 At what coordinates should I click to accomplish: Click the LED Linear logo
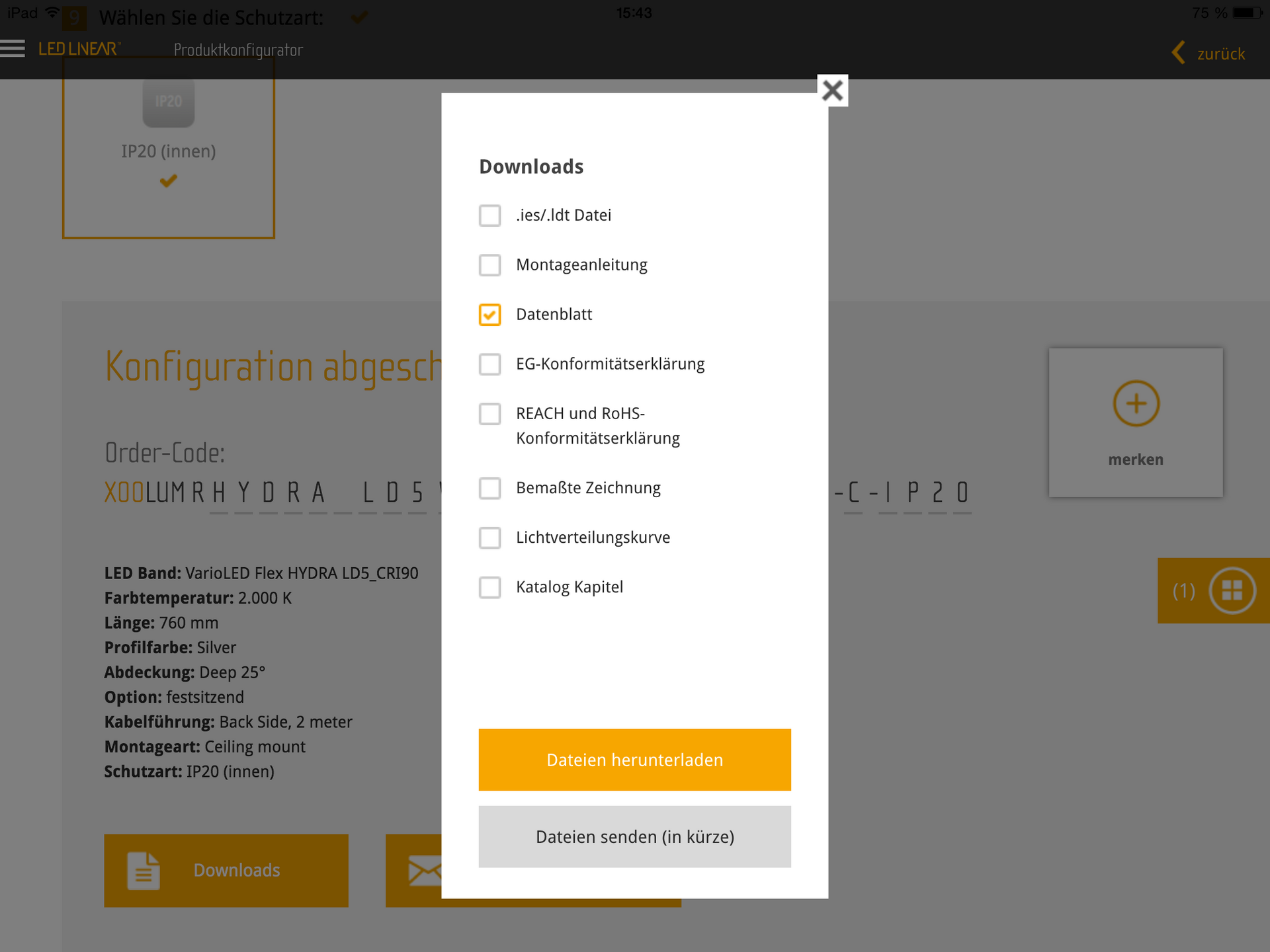79,50
